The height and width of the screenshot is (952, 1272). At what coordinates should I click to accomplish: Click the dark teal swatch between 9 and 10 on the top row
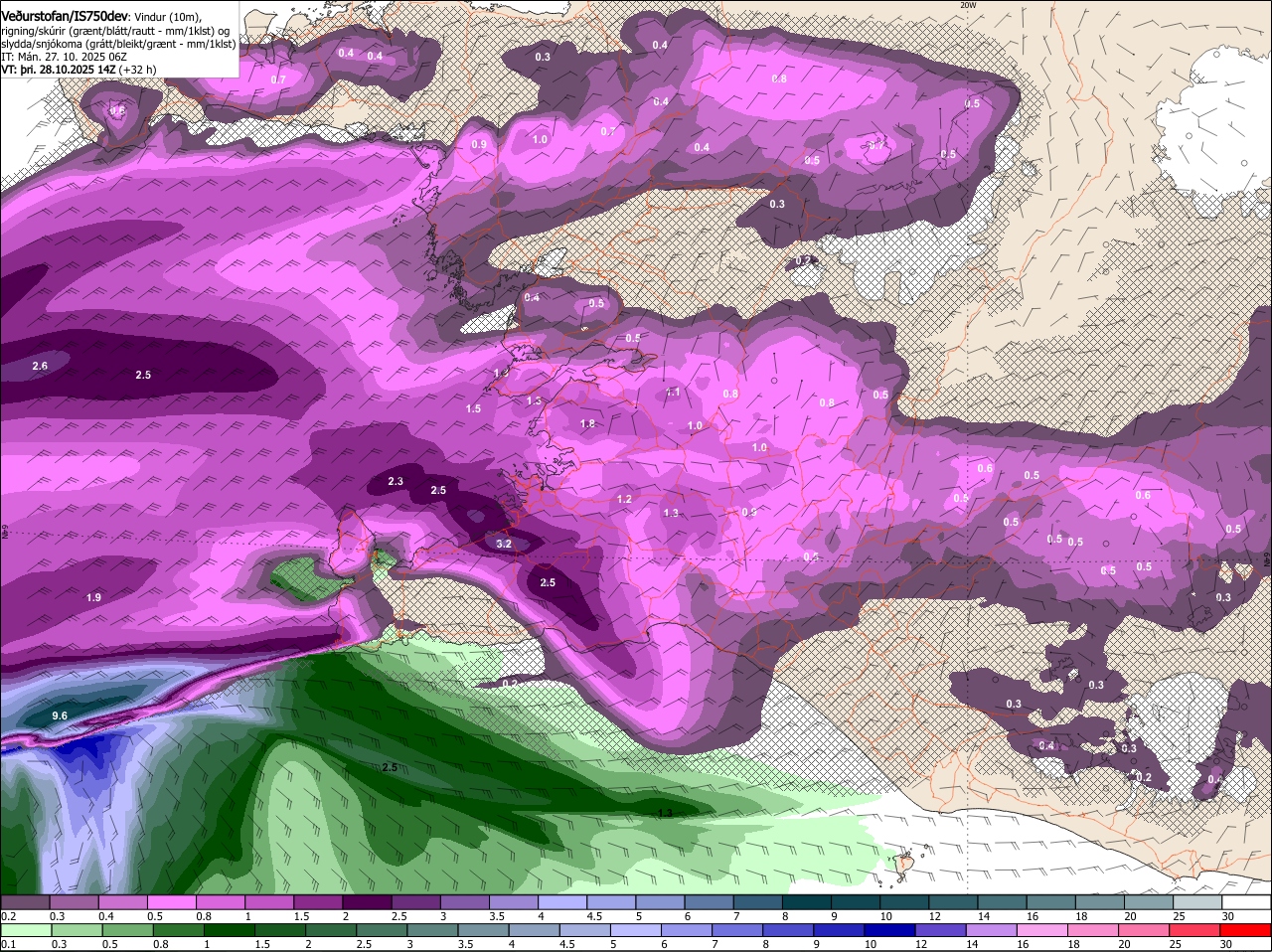tap(856, 902)
